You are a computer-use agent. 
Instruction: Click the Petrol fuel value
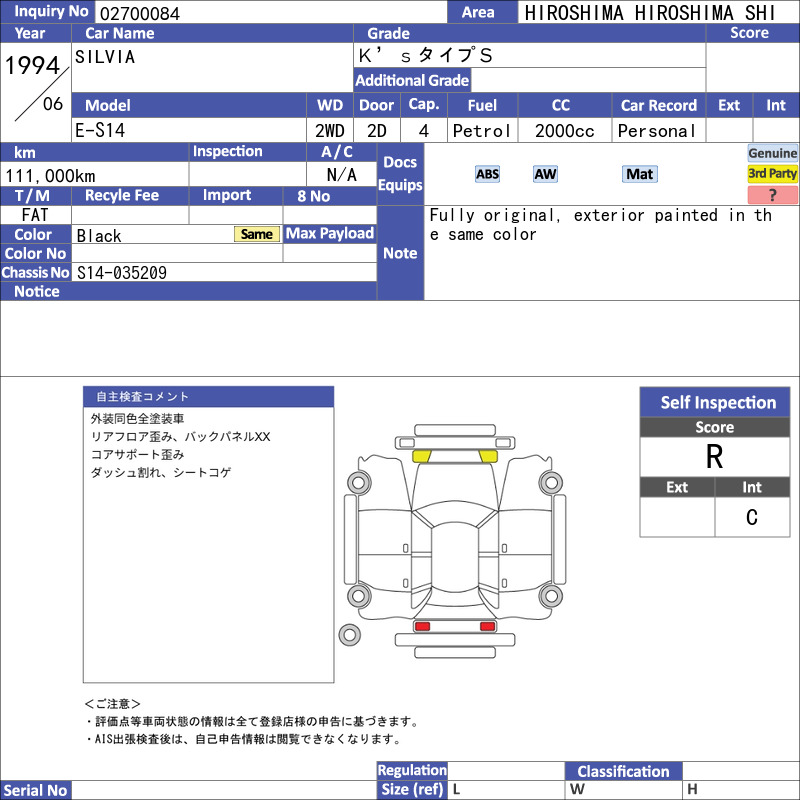tap(482, 131)
